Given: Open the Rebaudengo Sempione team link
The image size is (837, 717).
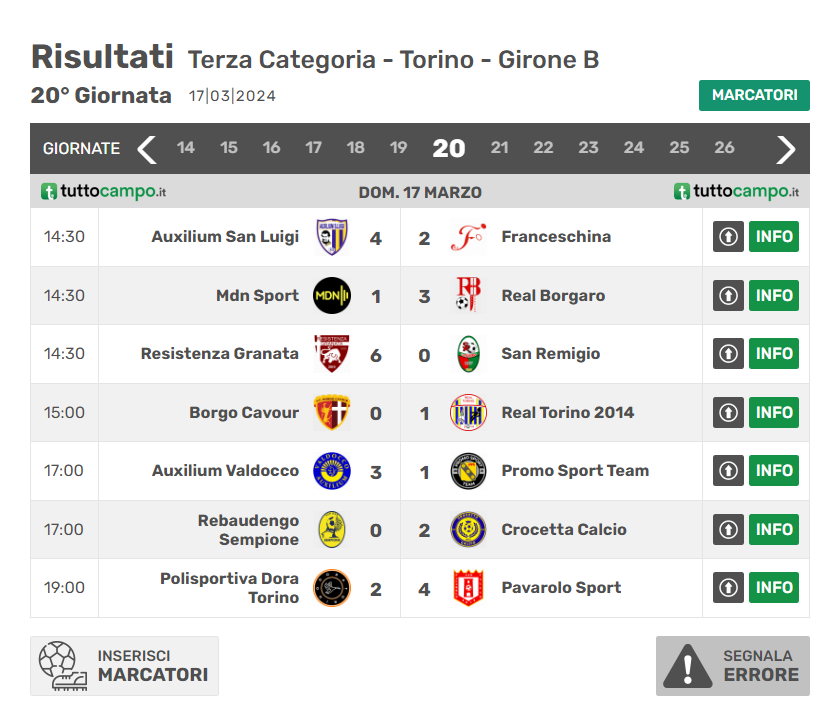Looking at the screenshot, I should tap(248, 530).
